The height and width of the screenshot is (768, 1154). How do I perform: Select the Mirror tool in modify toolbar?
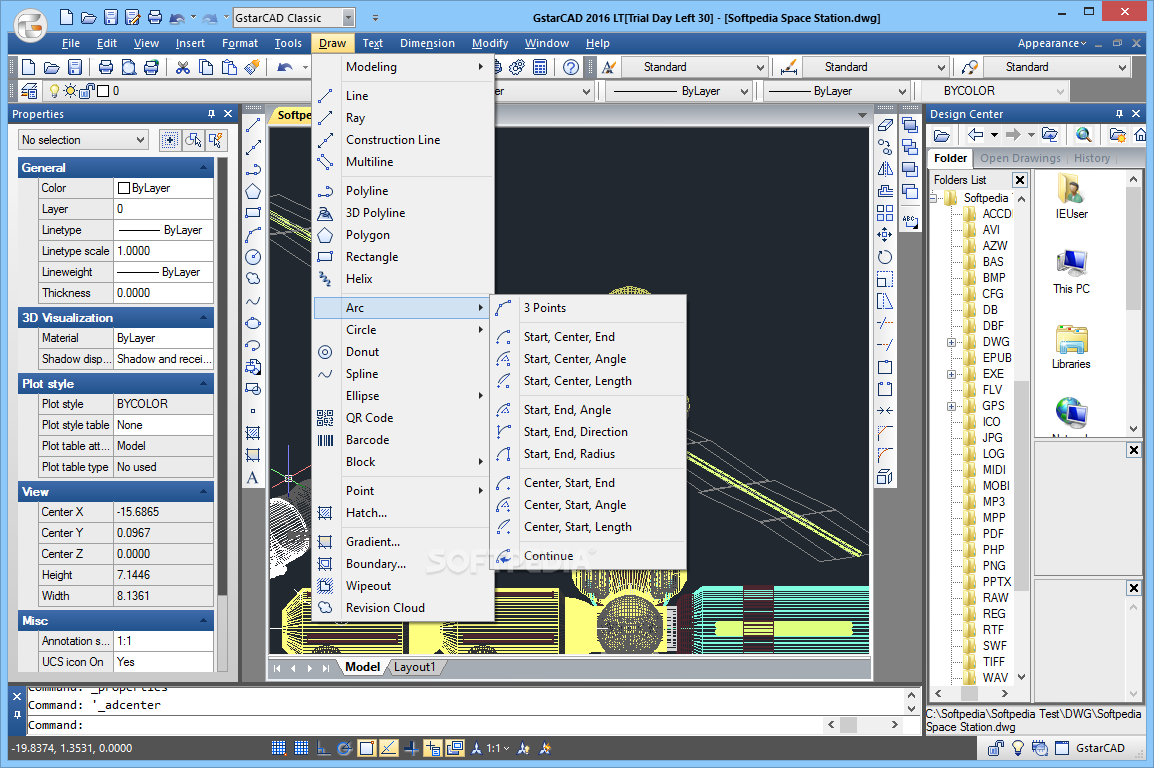[x=885, y=169]
